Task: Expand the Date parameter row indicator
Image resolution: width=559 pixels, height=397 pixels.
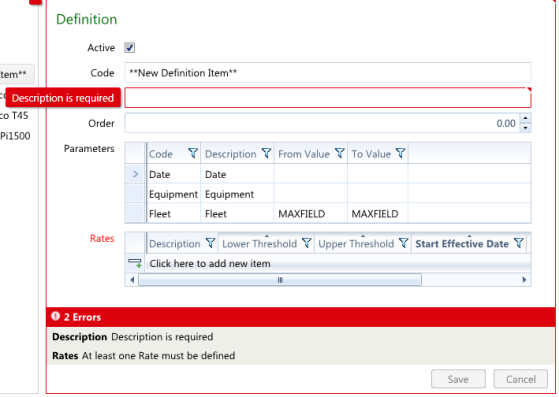Action: point(135,174)
